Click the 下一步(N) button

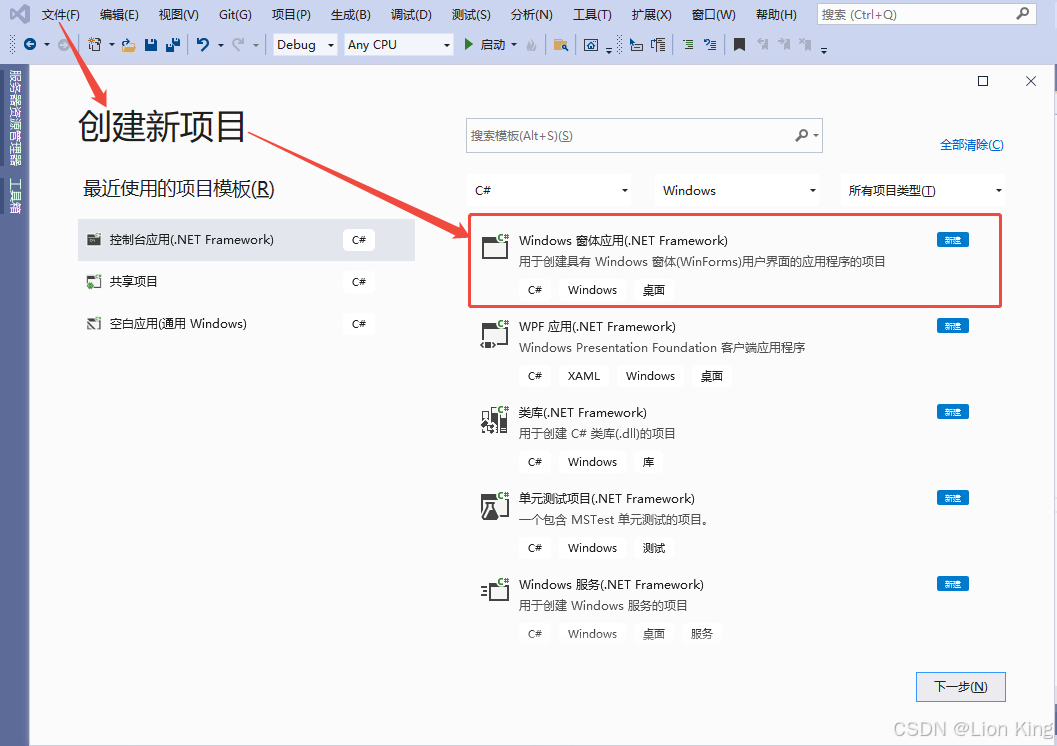[961, 687]
